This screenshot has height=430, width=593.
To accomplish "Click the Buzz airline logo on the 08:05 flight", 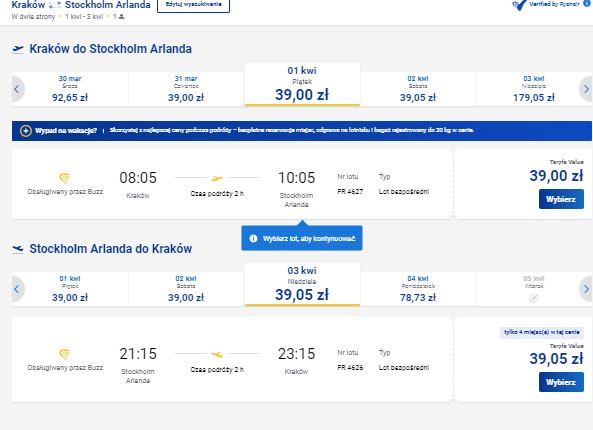I will 65,178.
